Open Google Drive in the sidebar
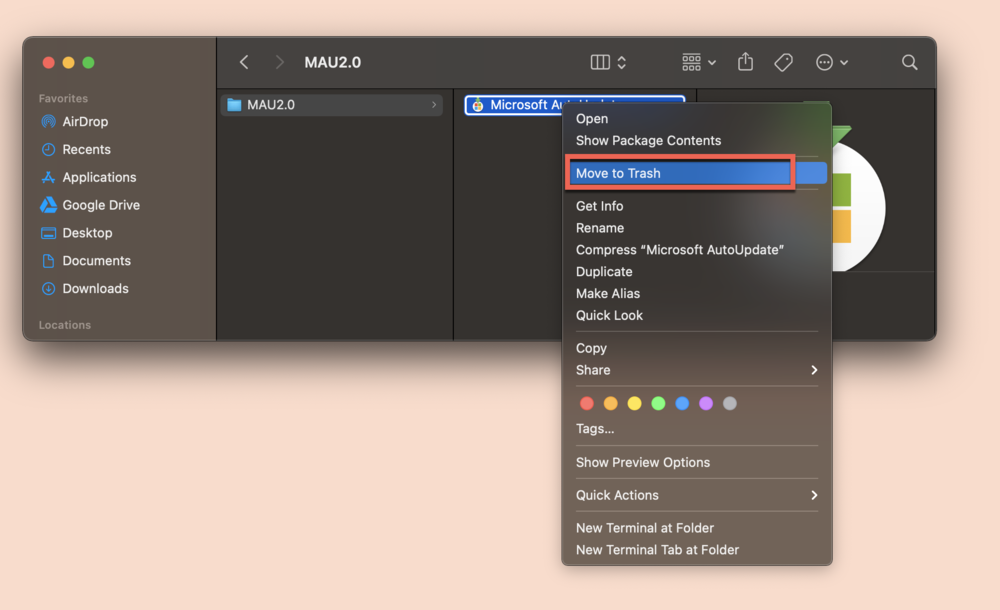The height and width of the screenshot is (610, 1000). tap(100, 205)
